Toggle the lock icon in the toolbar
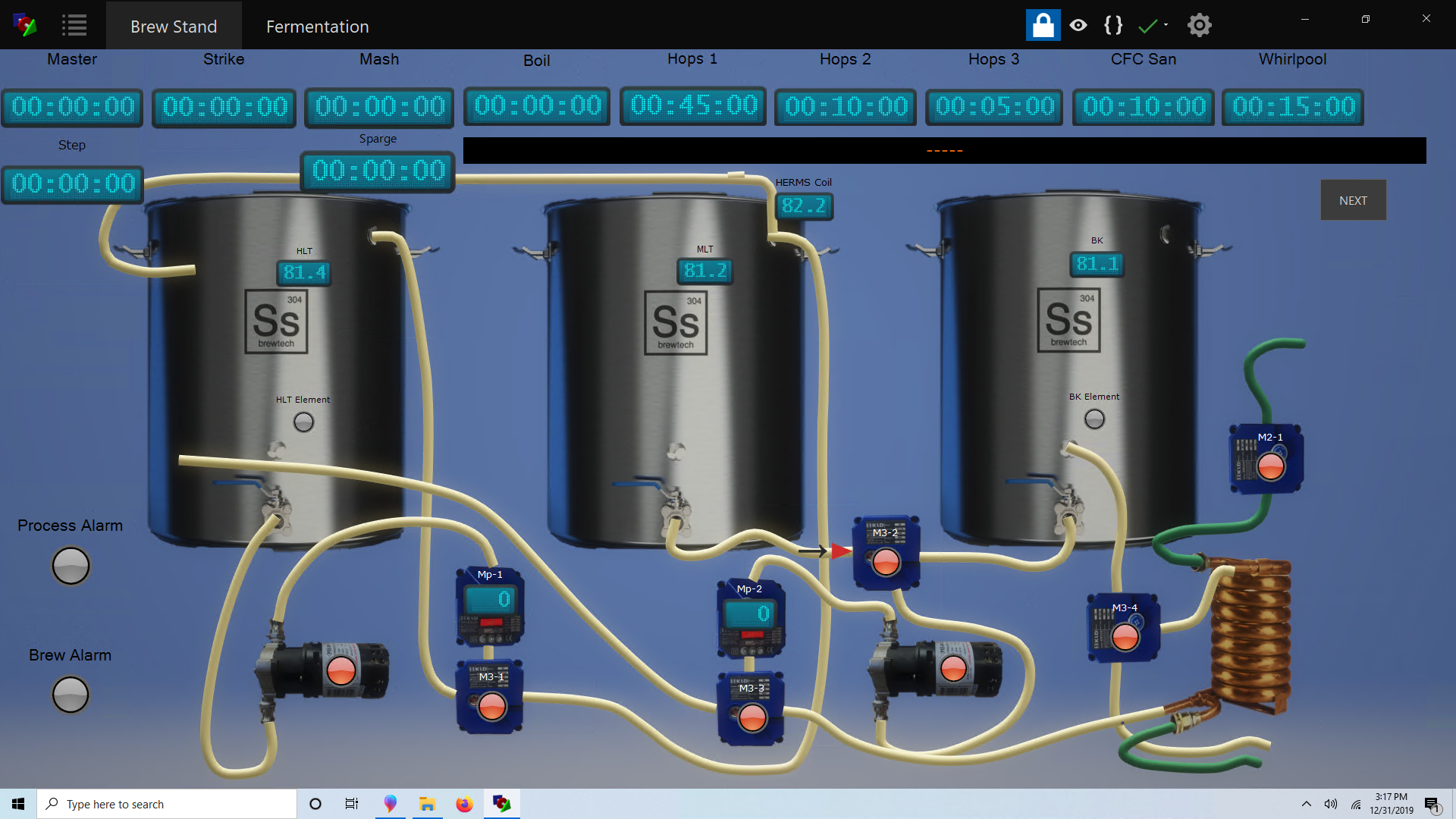Image resolution: width=1456 pixels, height=819 pixels. tap(1043, 25)
